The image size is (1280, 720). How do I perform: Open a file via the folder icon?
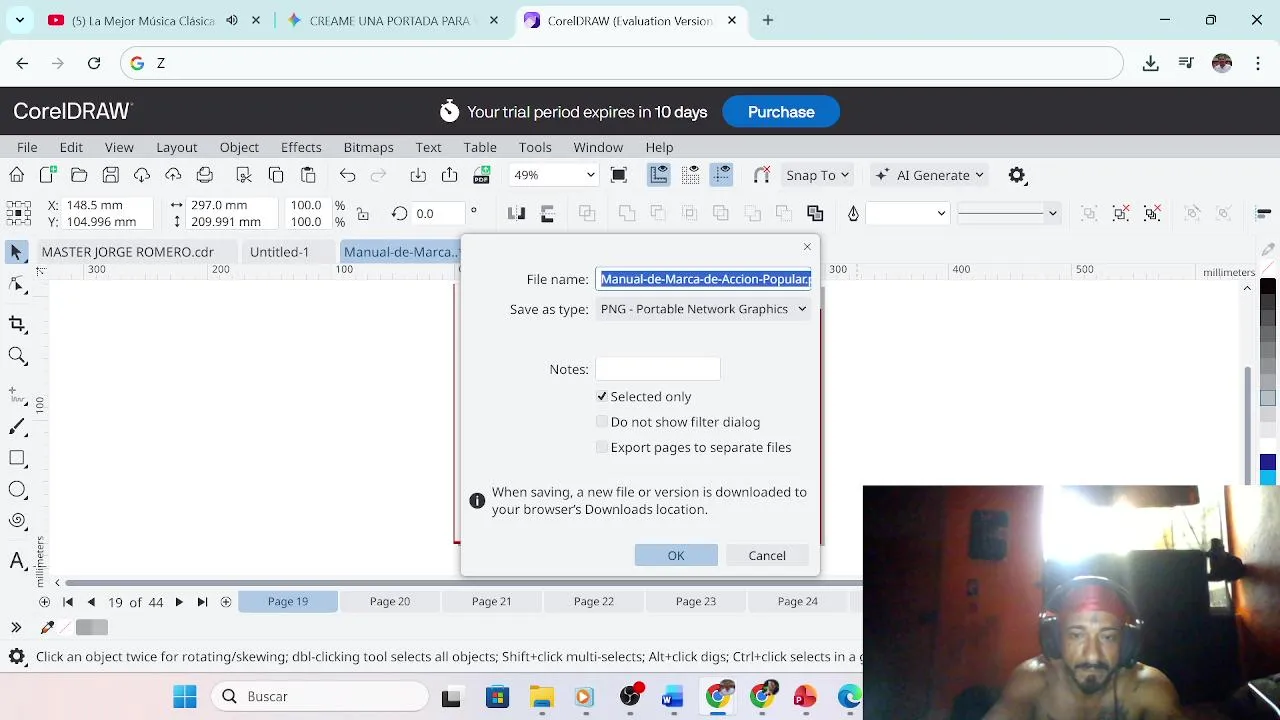(x=79, y=175)
